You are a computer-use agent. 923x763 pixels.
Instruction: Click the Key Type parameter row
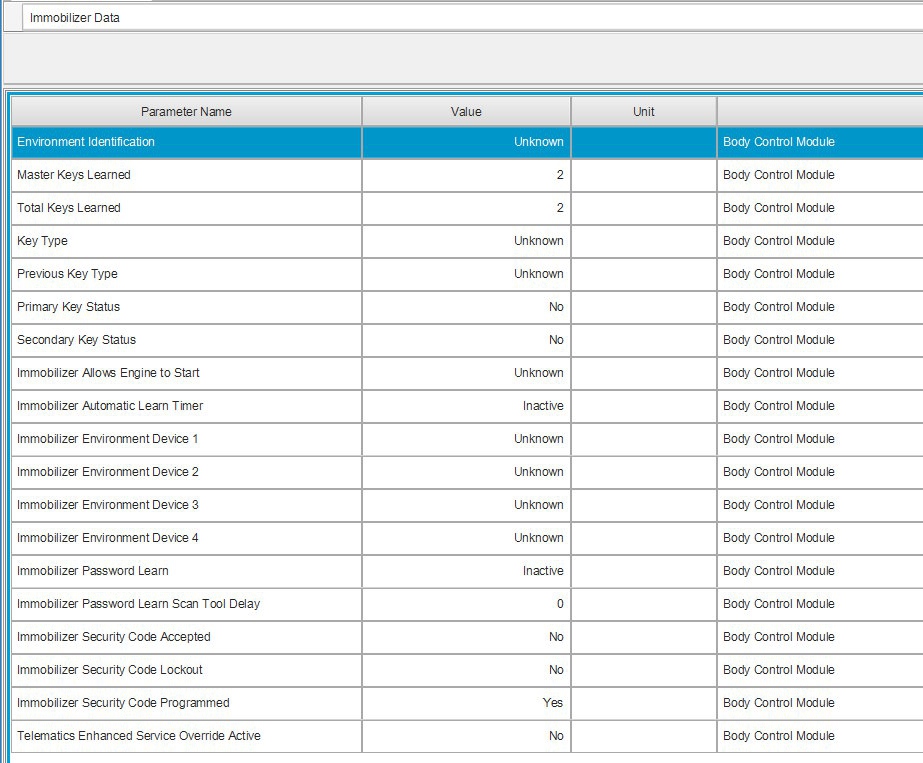pos(467,241)
